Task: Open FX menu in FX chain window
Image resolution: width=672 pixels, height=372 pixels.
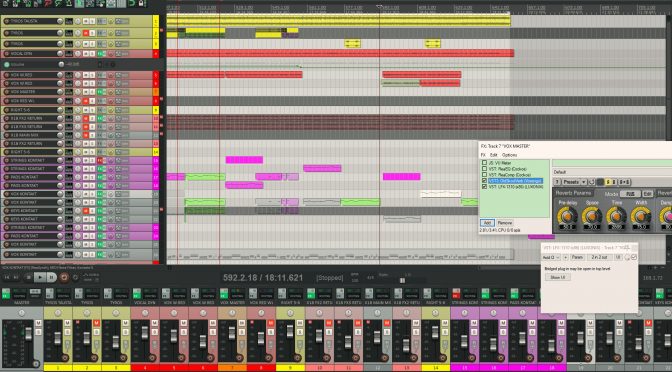Action: (x=483, y=155)
